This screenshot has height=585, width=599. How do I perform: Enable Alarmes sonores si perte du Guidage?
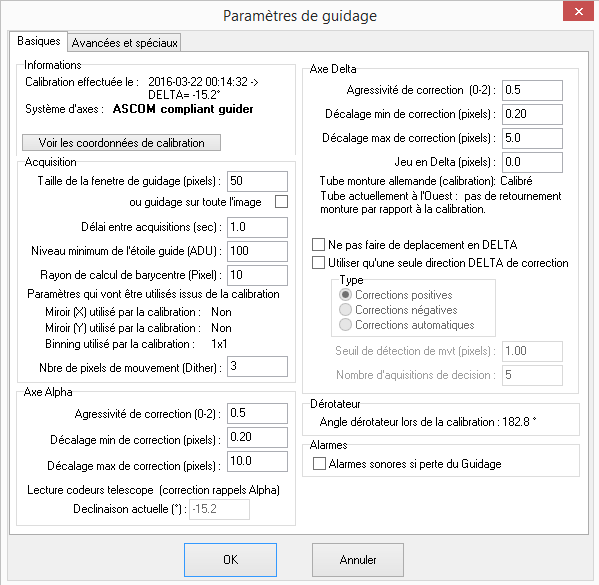(x=319, y=463)
